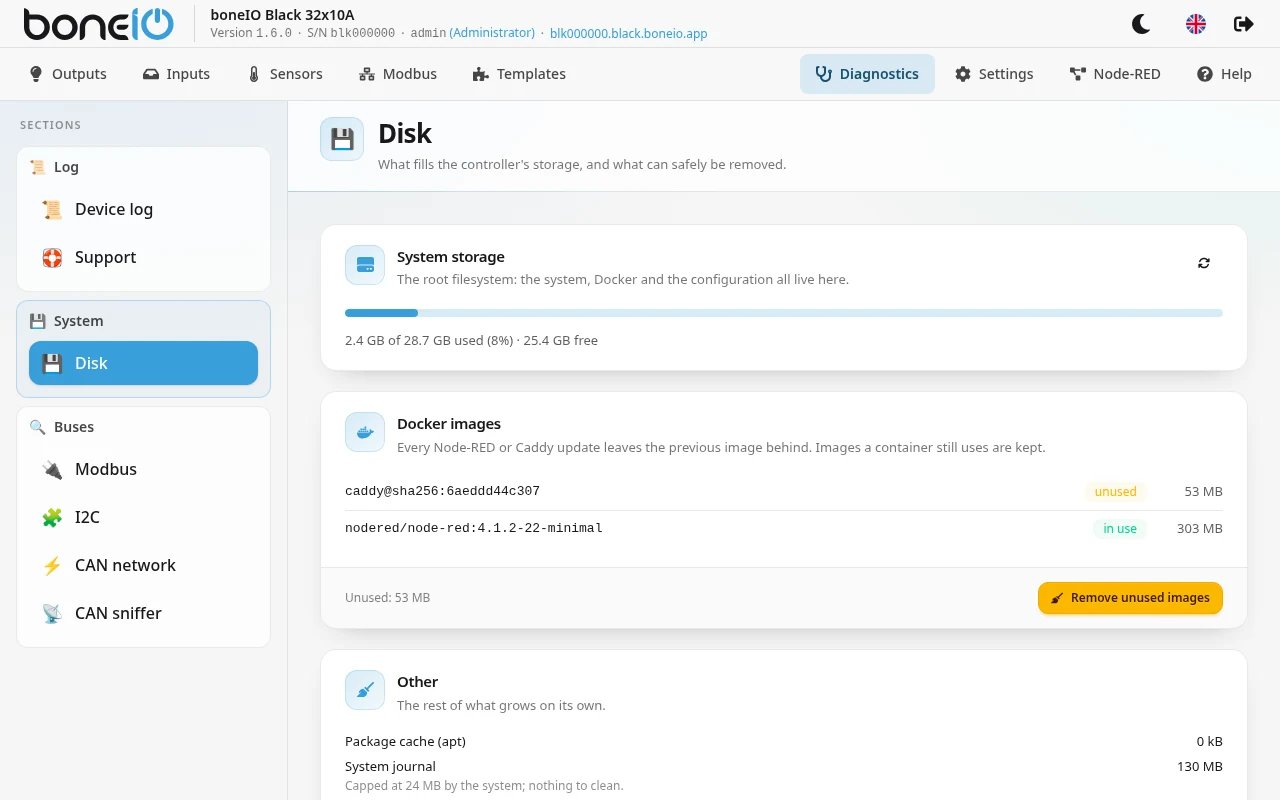
Task: Click the admin (Administrator) user label
Action: (x=473, y=33)
